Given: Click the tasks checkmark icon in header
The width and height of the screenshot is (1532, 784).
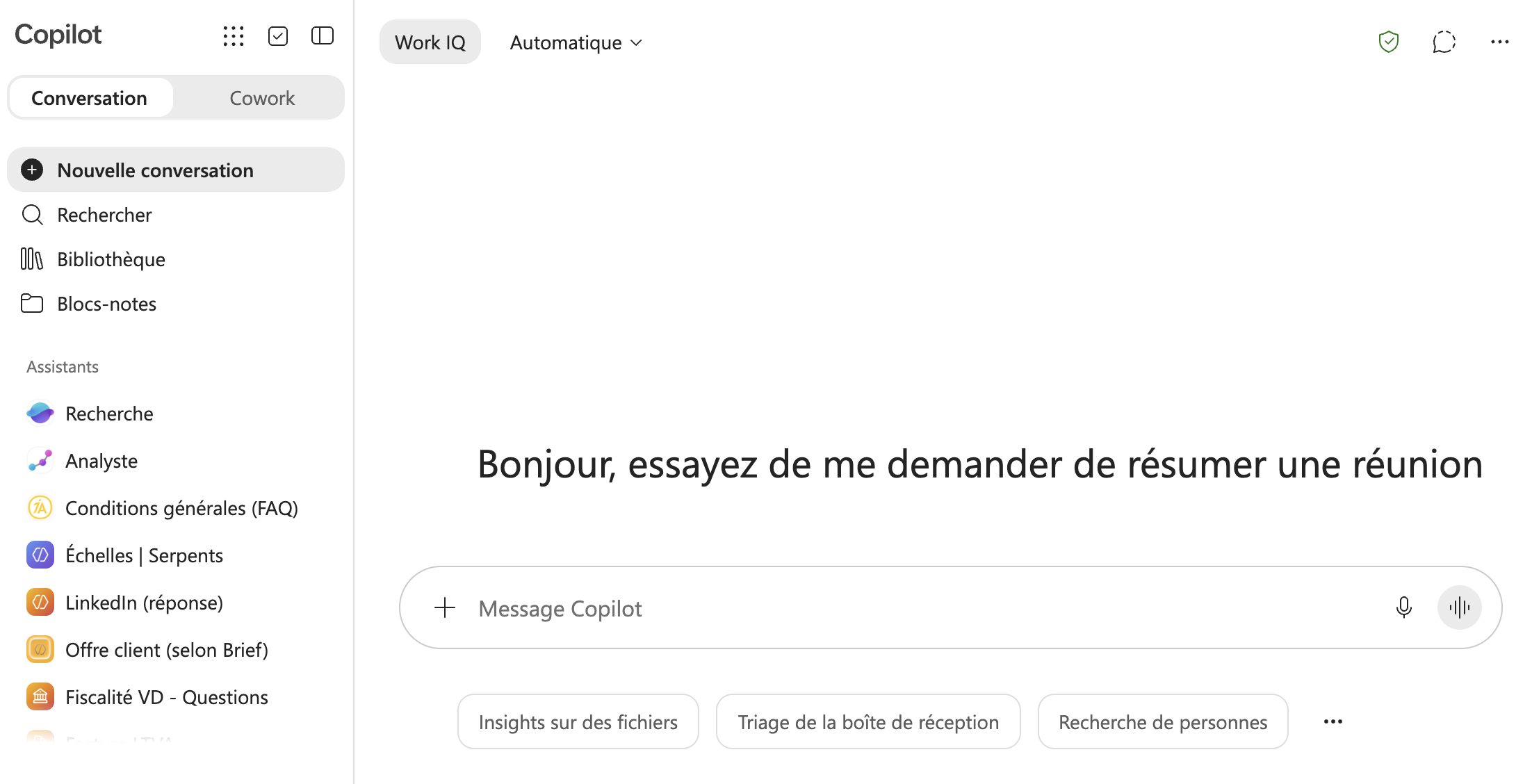Looking at the screenshot, I should pyautogui.click(x=278, y=36).
